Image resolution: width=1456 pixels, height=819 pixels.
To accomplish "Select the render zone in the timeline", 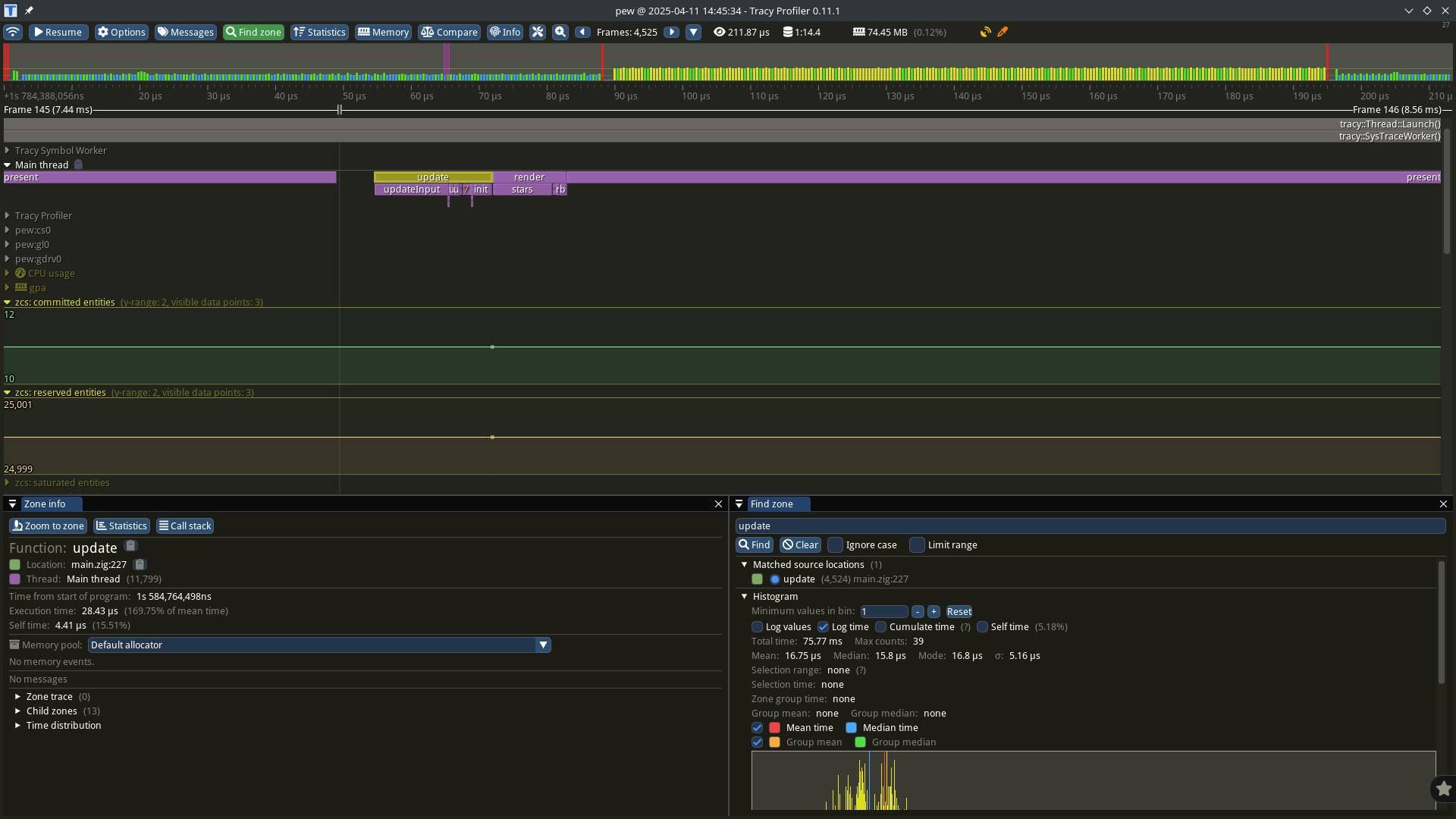I will pyautogui.click(x=529, y=177).
